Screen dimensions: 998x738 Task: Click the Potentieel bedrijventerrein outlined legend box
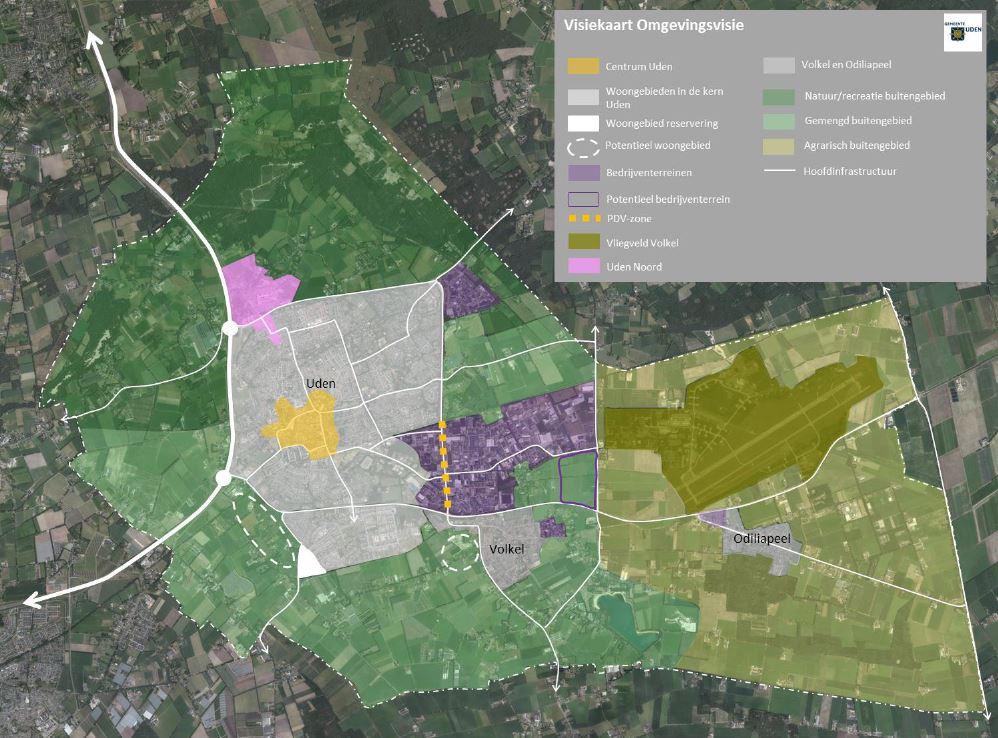(x=583, y=199)
